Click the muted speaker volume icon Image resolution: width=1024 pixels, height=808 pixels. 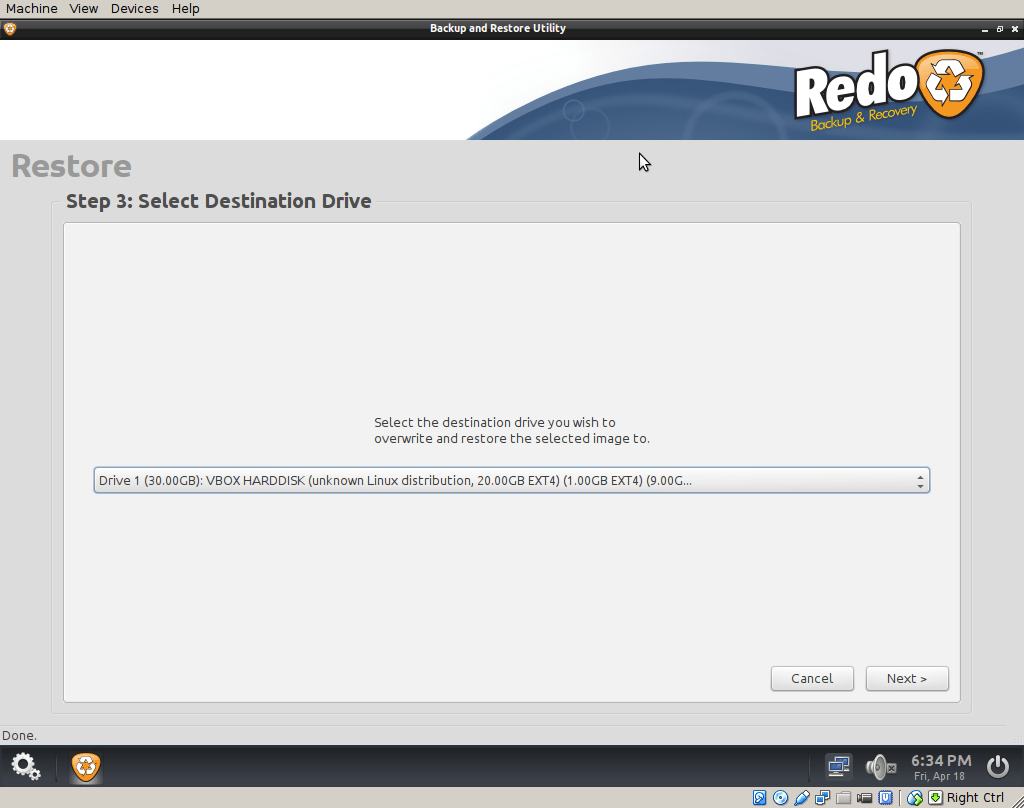coord(878,766)
